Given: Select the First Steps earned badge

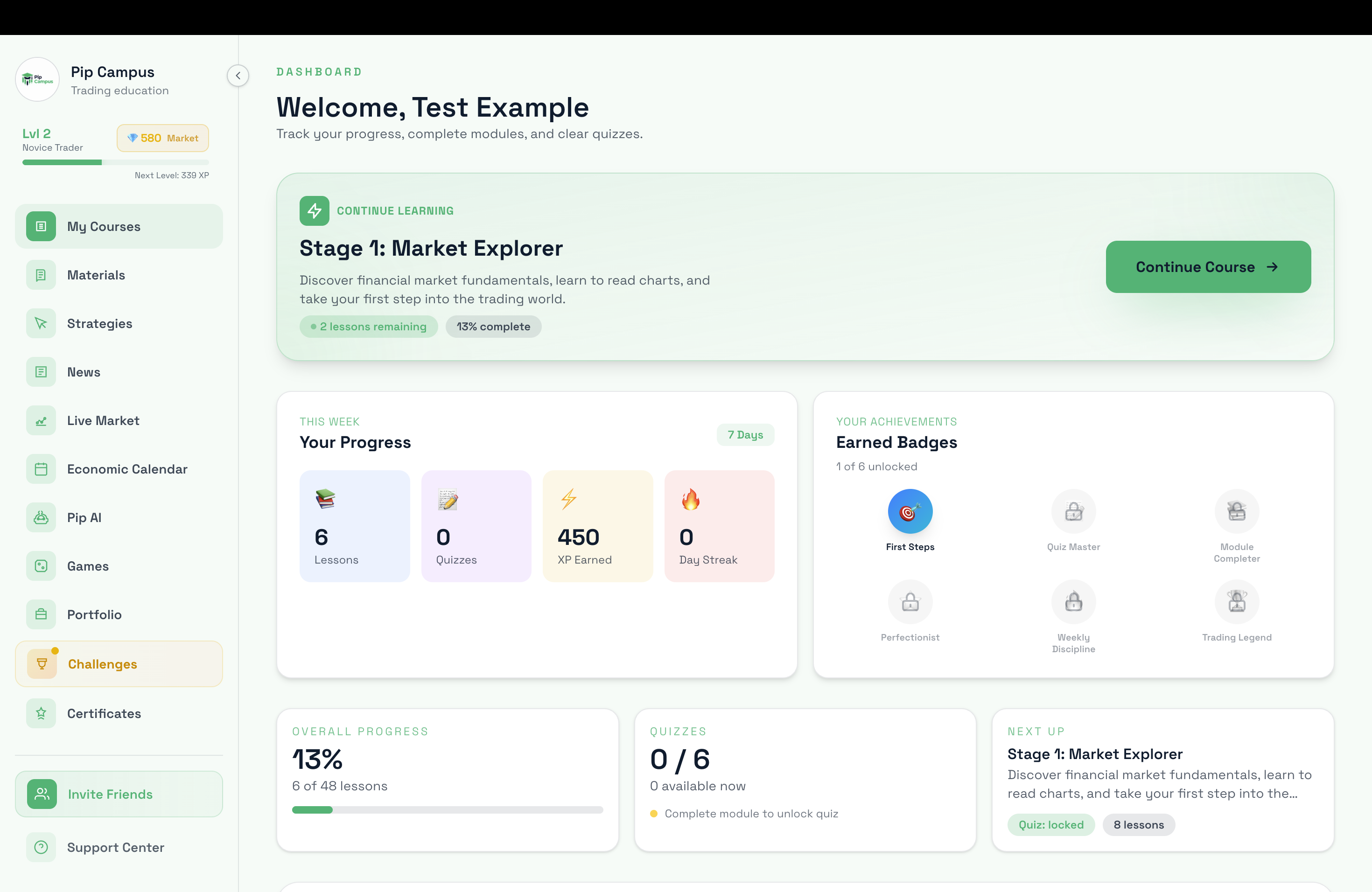Looking at the screenshot, I should point(910,512).
